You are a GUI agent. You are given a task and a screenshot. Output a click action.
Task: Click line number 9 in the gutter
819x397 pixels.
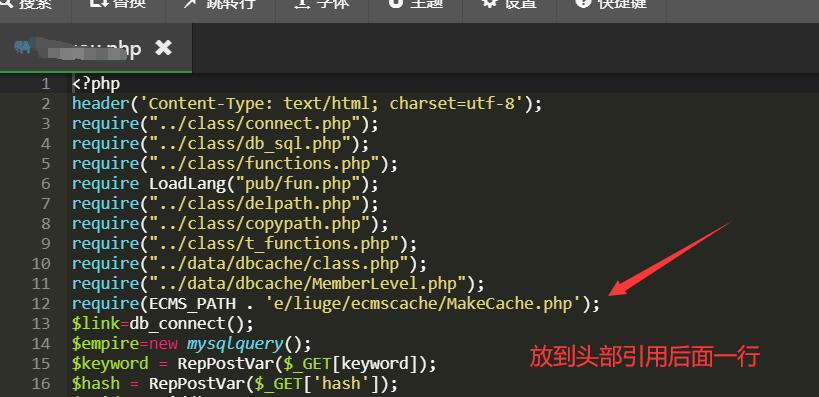(45, 243)
